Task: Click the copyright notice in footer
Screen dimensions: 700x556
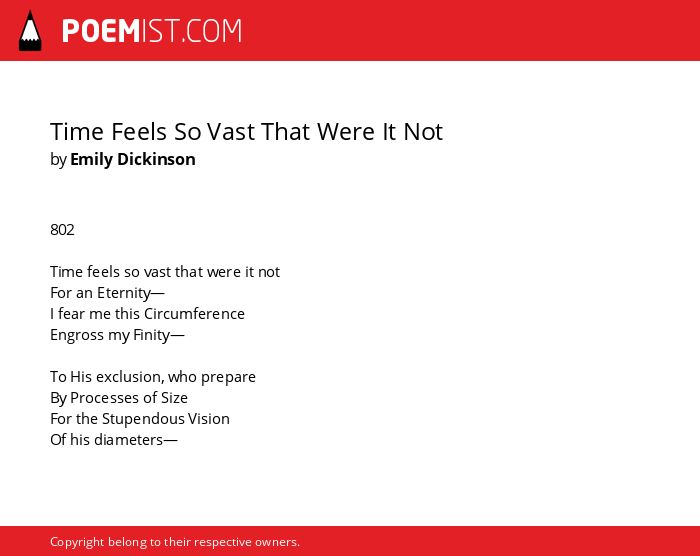Action: point(175,542)
